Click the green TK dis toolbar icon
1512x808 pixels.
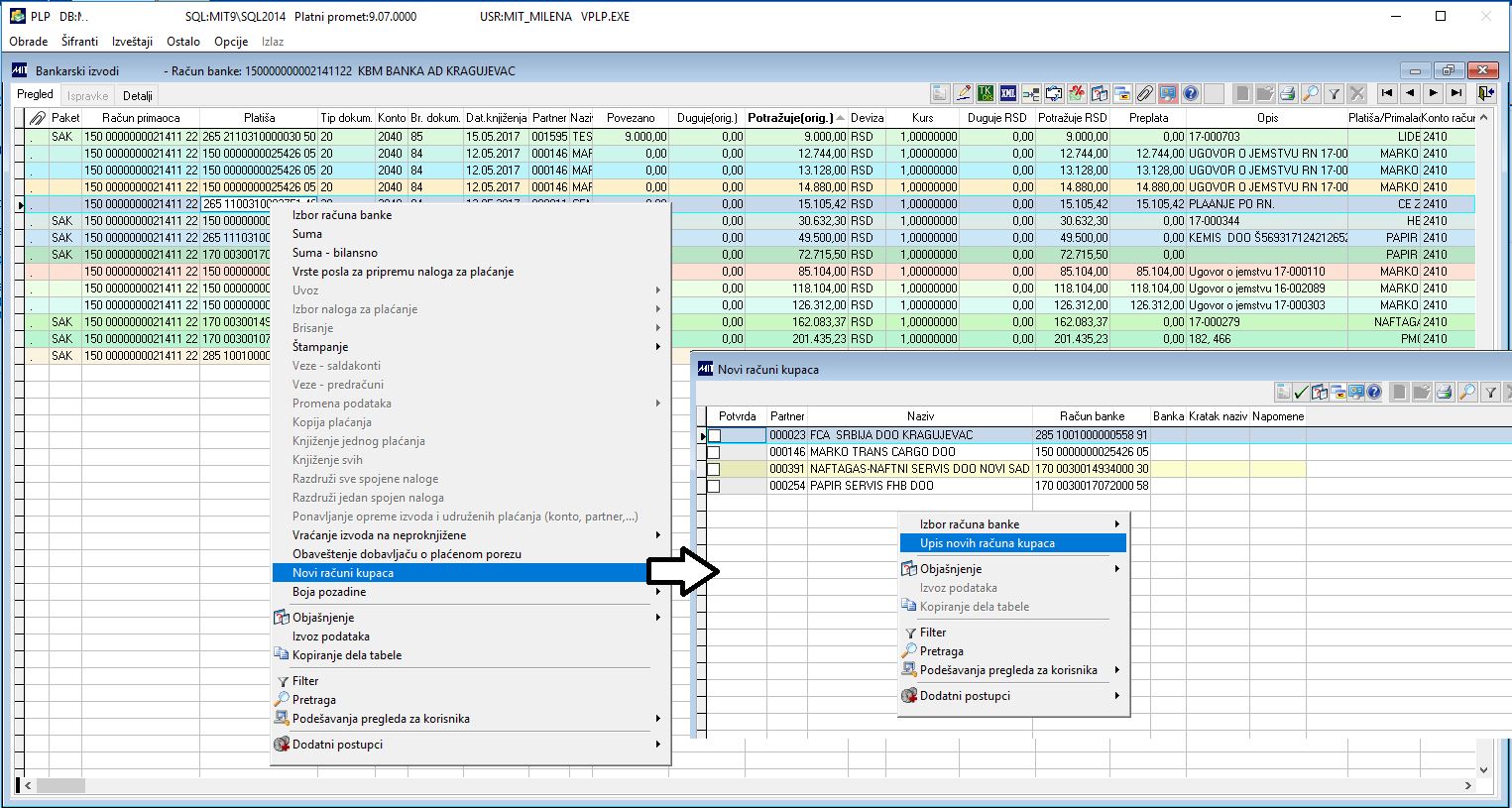coord(986,93)
